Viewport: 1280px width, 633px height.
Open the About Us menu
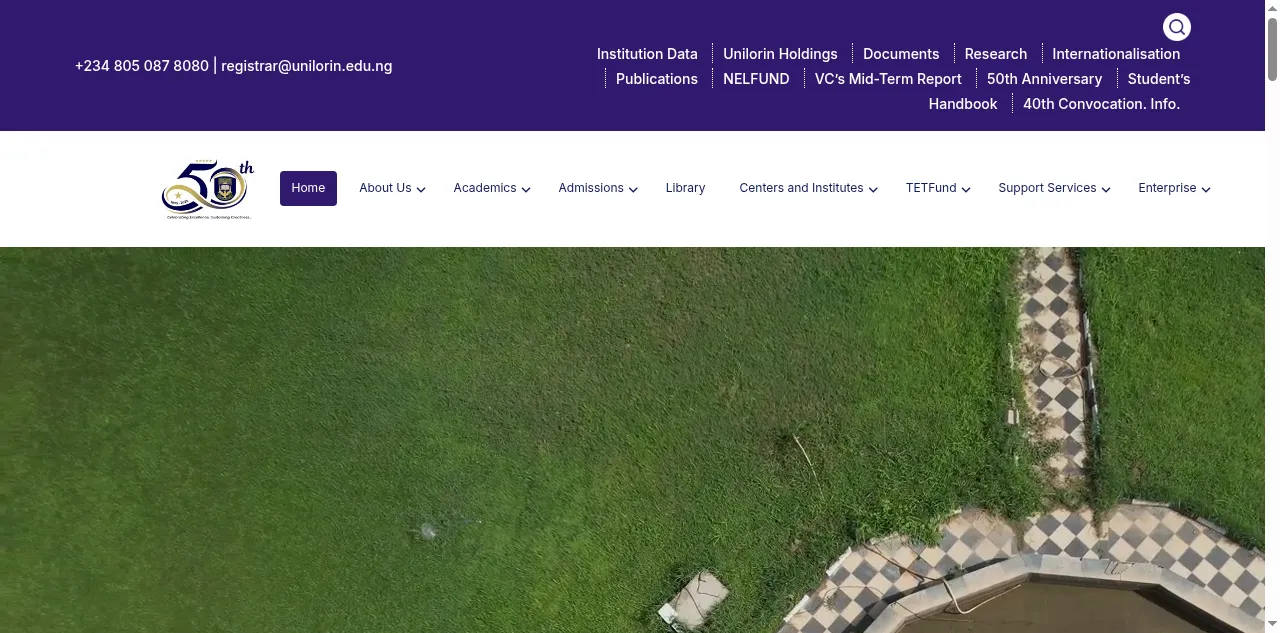385,188
